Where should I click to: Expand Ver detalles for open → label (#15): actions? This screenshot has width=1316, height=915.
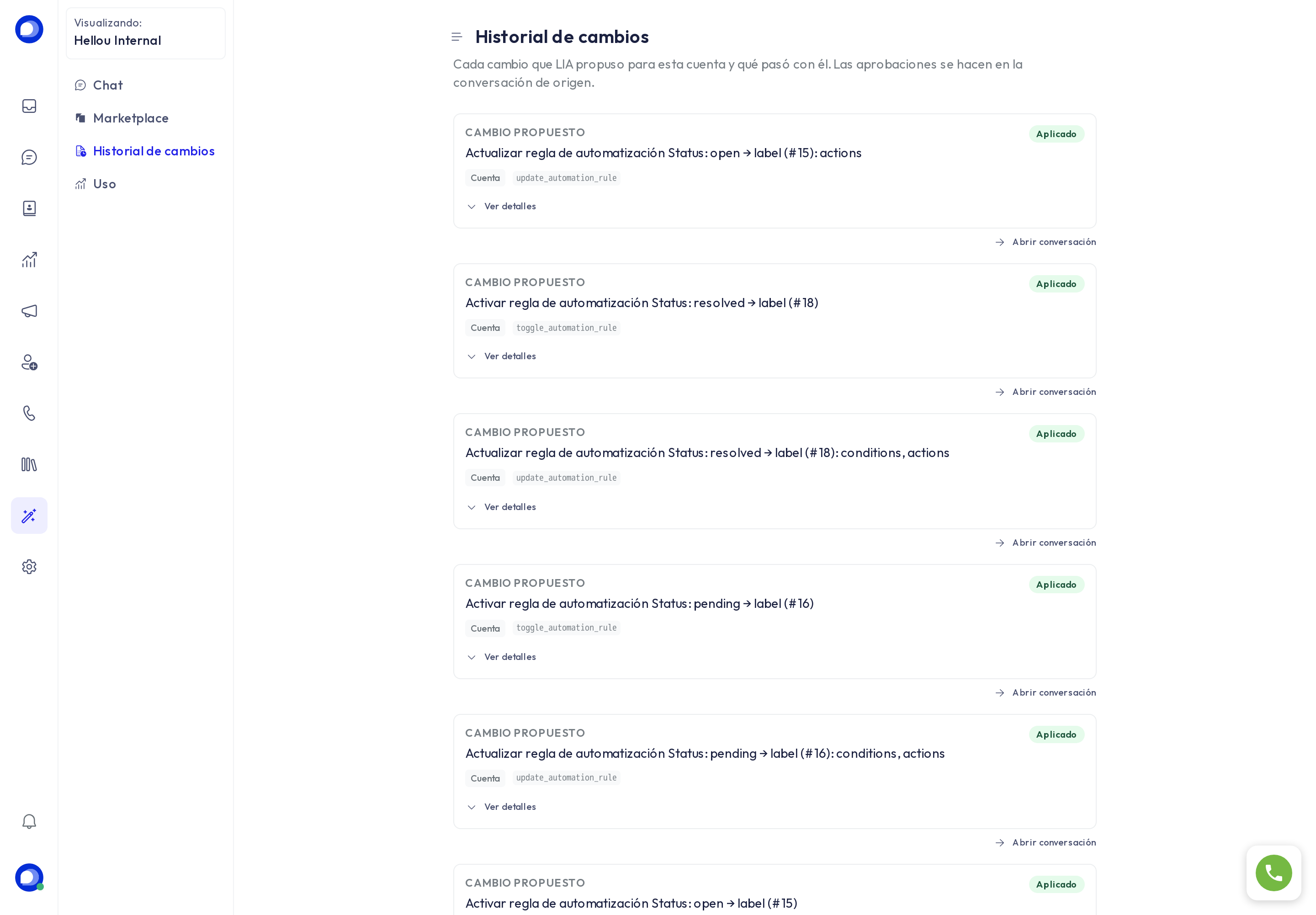click(x=502, y=207)
